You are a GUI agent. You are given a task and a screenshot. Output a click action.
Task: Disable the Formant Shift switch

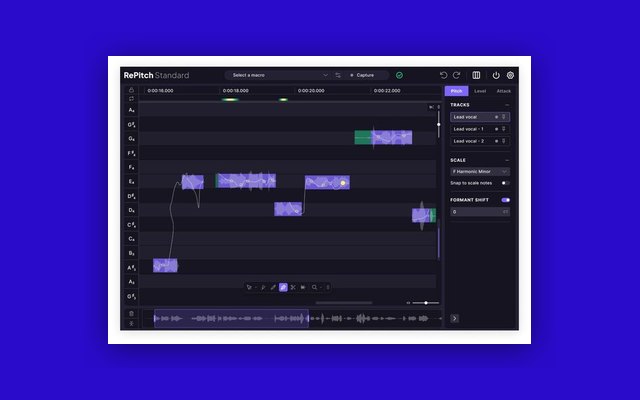505,200
